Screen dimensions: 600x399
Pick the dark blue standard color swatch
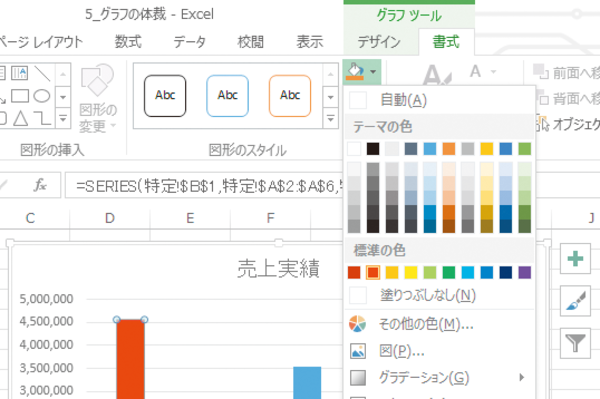pyautogui.click(x=506, y=273)
